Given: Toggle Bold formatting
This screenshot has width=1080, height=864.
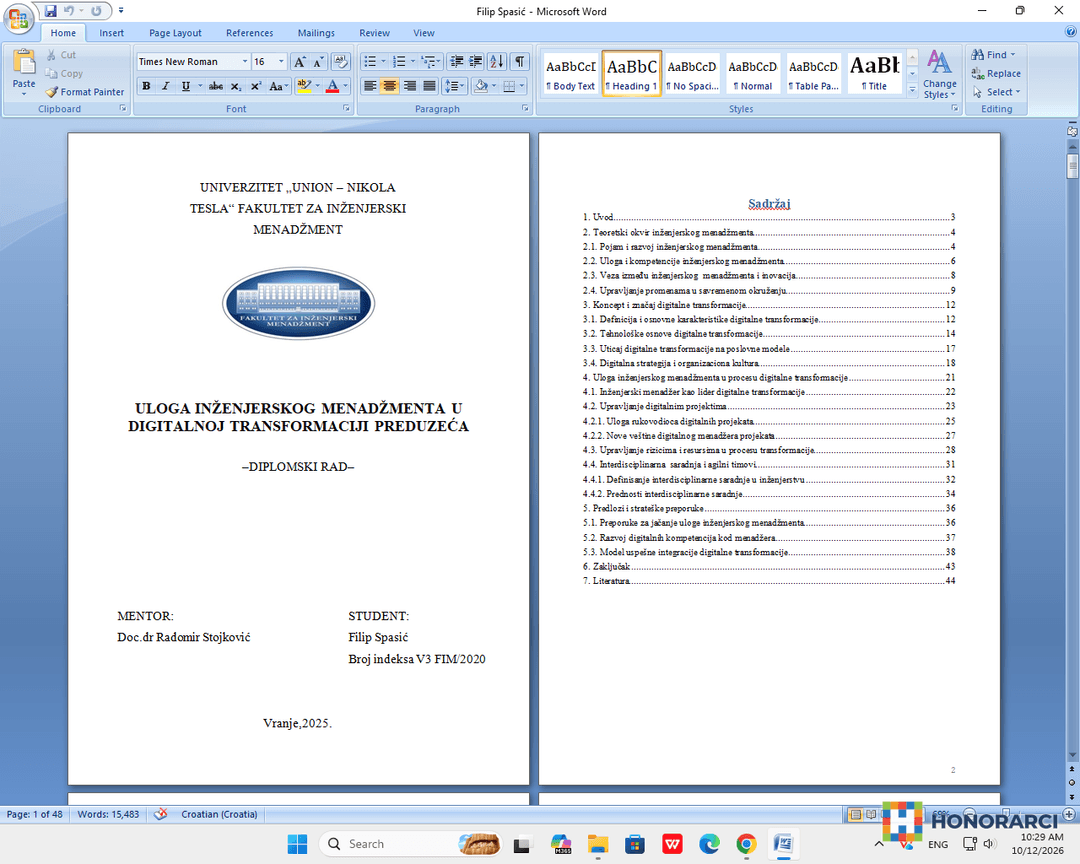Looking at the screenshot, I should [146, 86].
